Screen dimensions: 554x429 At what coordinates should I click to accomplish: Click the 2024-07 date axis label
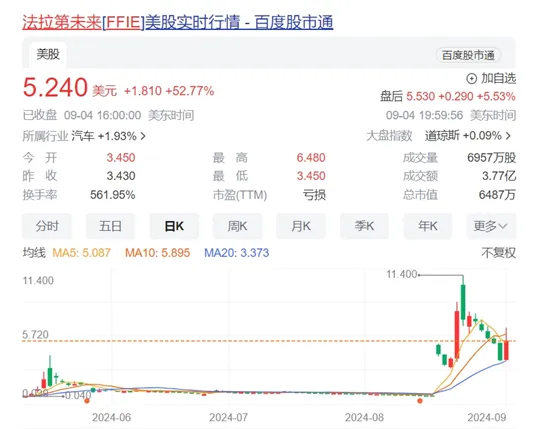click(229, 418)
